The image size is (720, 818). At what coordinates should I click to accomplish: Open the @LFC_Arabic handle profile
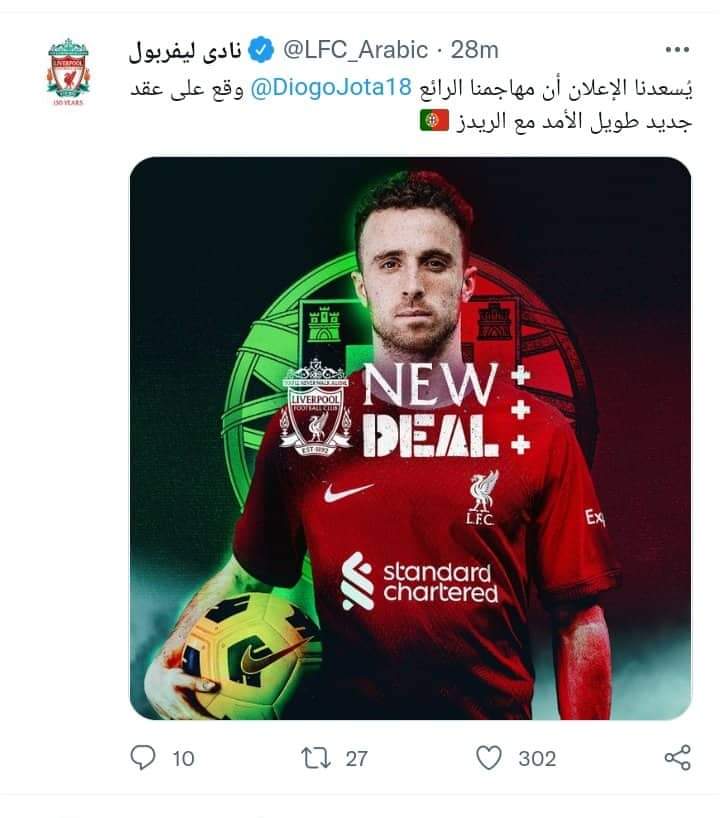coord(355,50)
